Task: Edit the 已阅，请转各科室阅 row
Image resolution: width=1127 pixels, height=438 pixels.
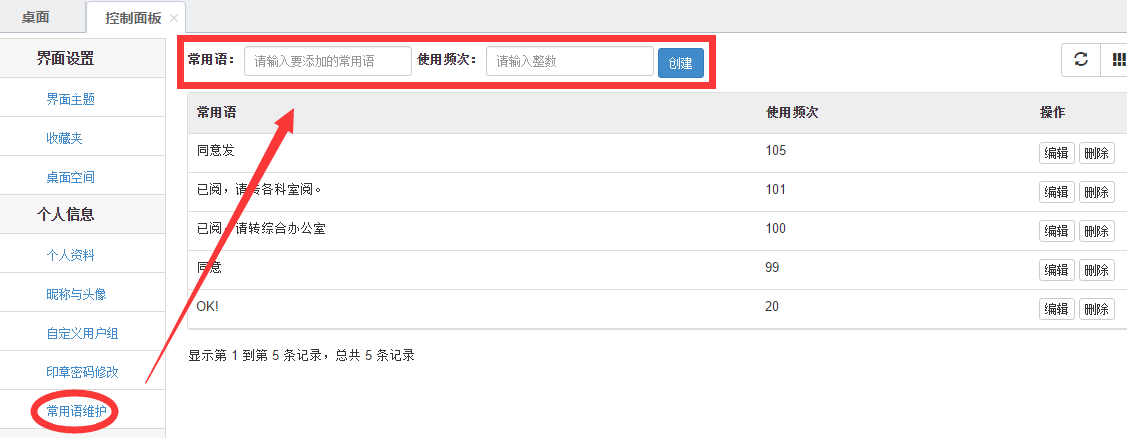Action: pyautogui.click(x=1057, y=192)
